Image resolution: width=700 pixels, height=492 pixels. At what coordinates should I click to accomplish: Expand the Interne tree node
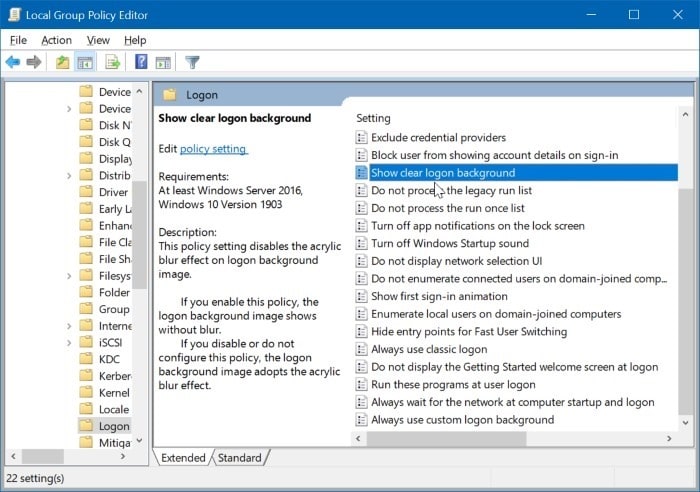(x=69, y=326)
